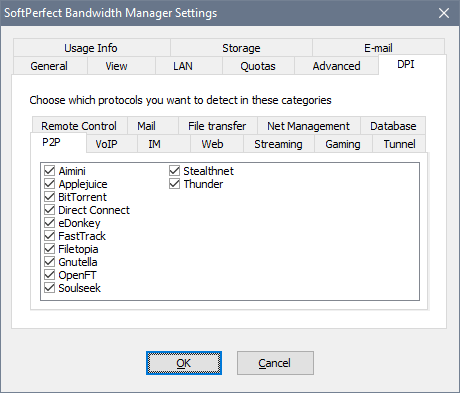Toggle Gnutella detection

49,262
